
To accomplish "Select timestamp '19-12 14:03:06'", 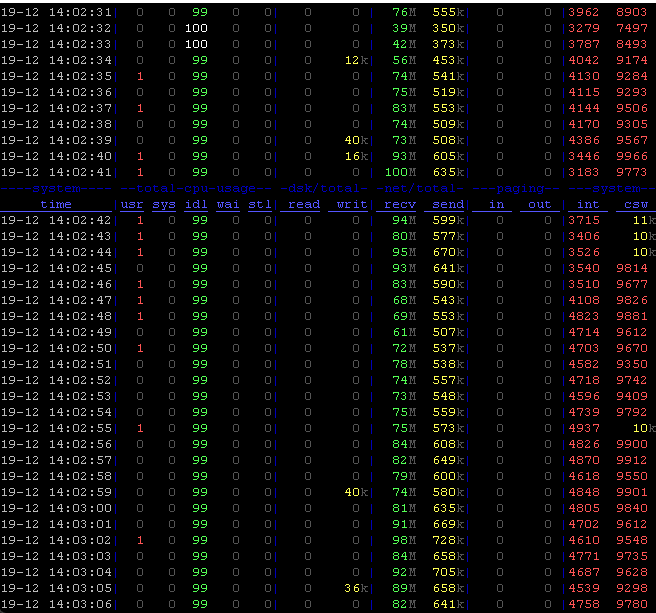I will [x=56, y=604].
